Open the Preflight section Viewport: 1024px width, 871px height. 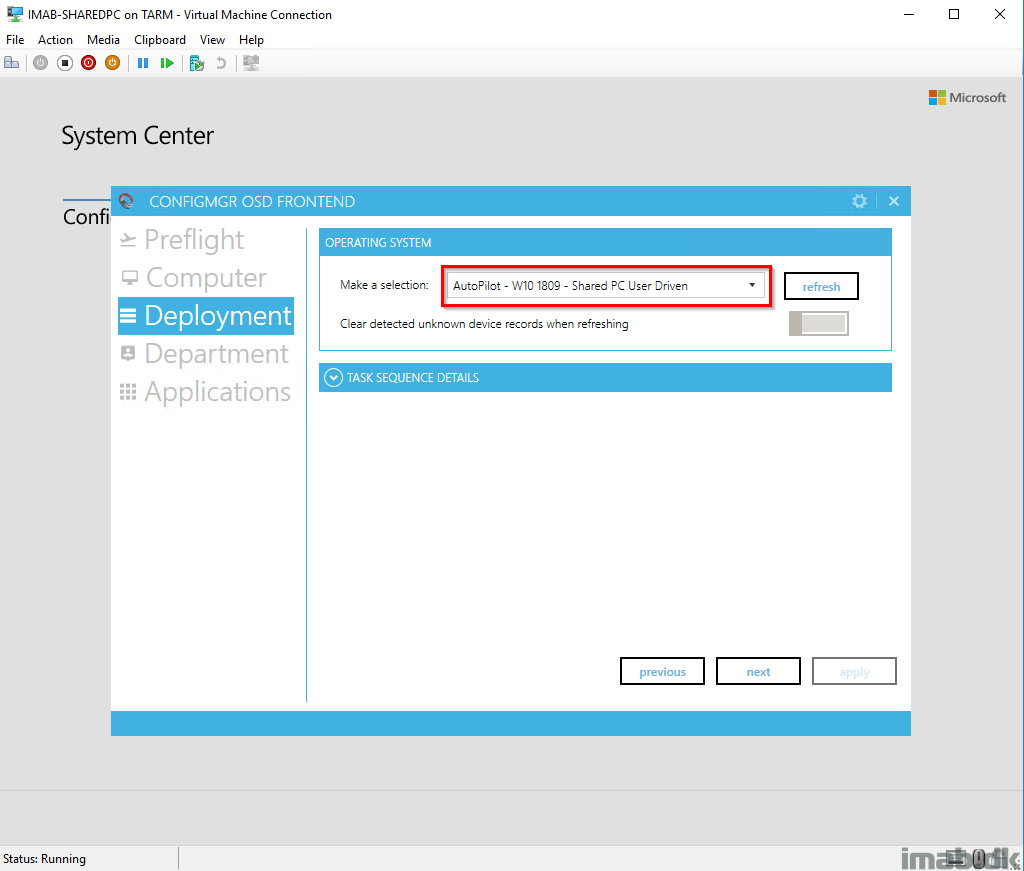point(182,240)
